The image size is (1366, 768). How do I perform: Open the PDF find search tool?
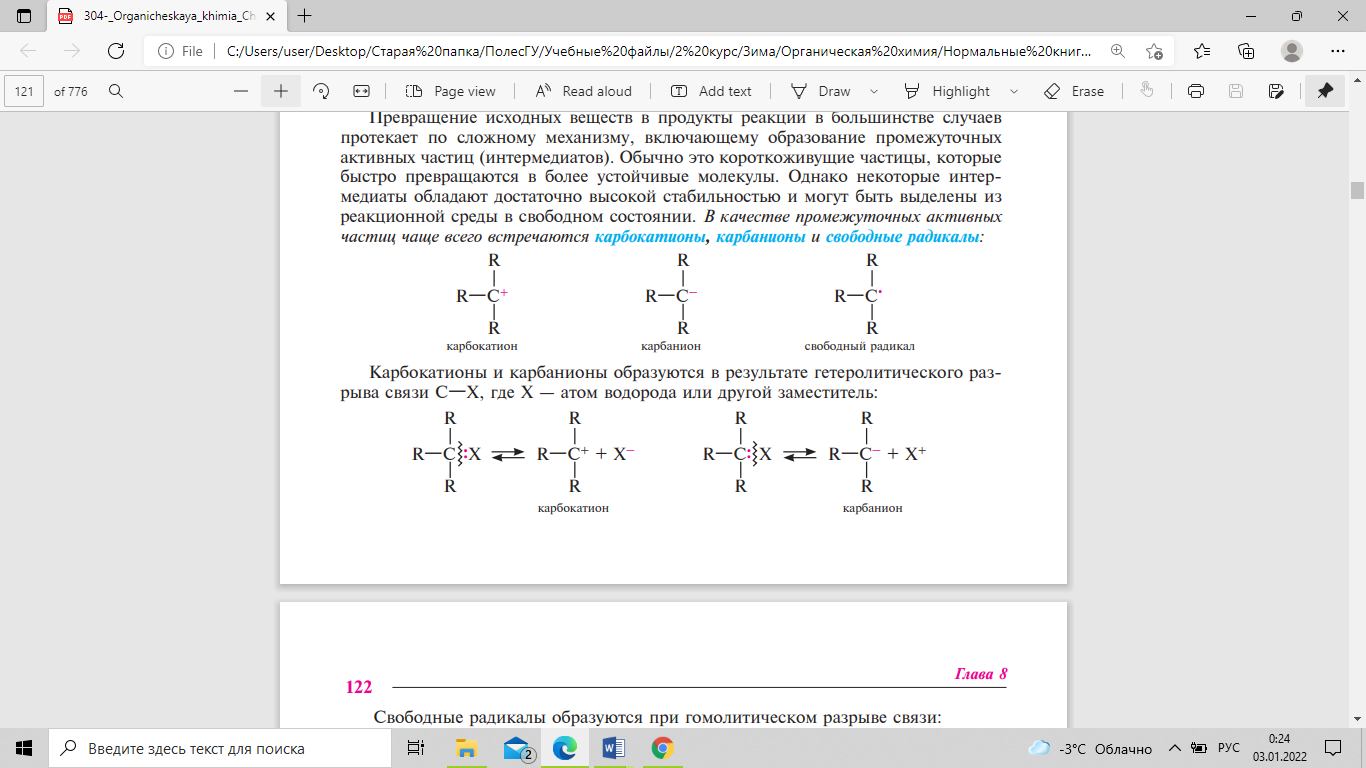point(116,91)
